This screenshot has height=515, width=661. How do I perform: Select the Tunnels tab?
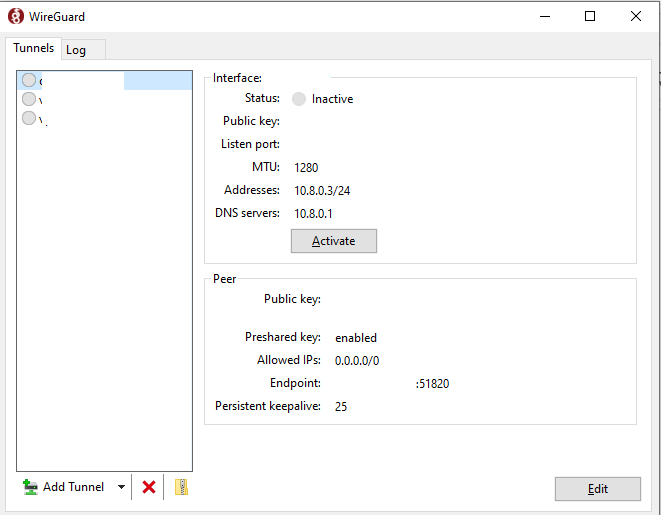pos(33,48)
